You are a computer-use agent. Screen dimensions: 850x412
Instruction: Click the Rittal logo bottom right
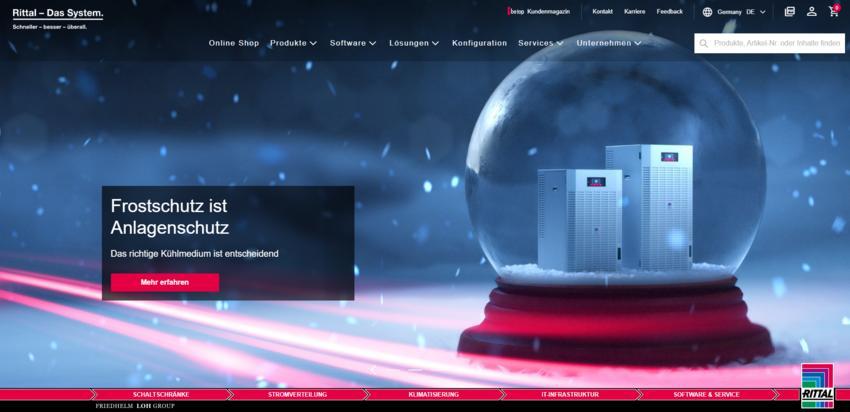tap(817, 386)
